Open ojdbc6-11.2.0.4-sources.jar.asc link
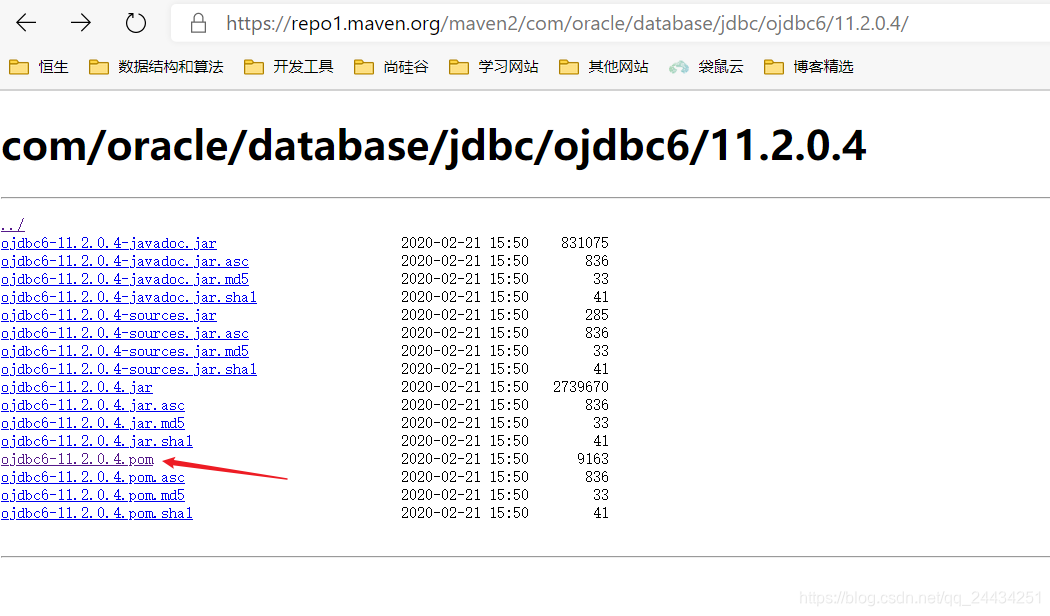Screen dimensions: 1050x616 [x=125, y=333]
